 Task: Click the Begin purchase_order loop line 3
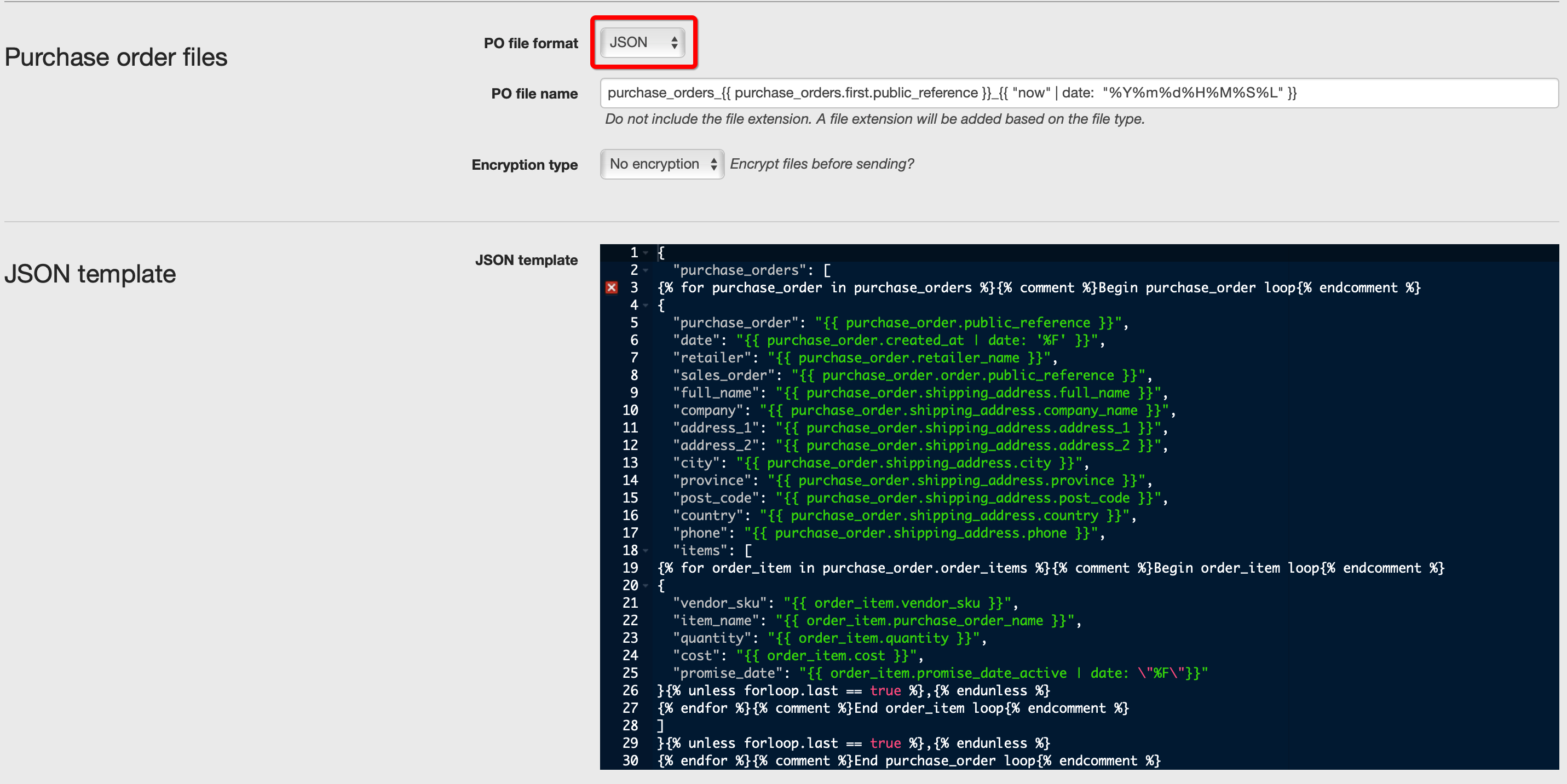[1039, 287]
